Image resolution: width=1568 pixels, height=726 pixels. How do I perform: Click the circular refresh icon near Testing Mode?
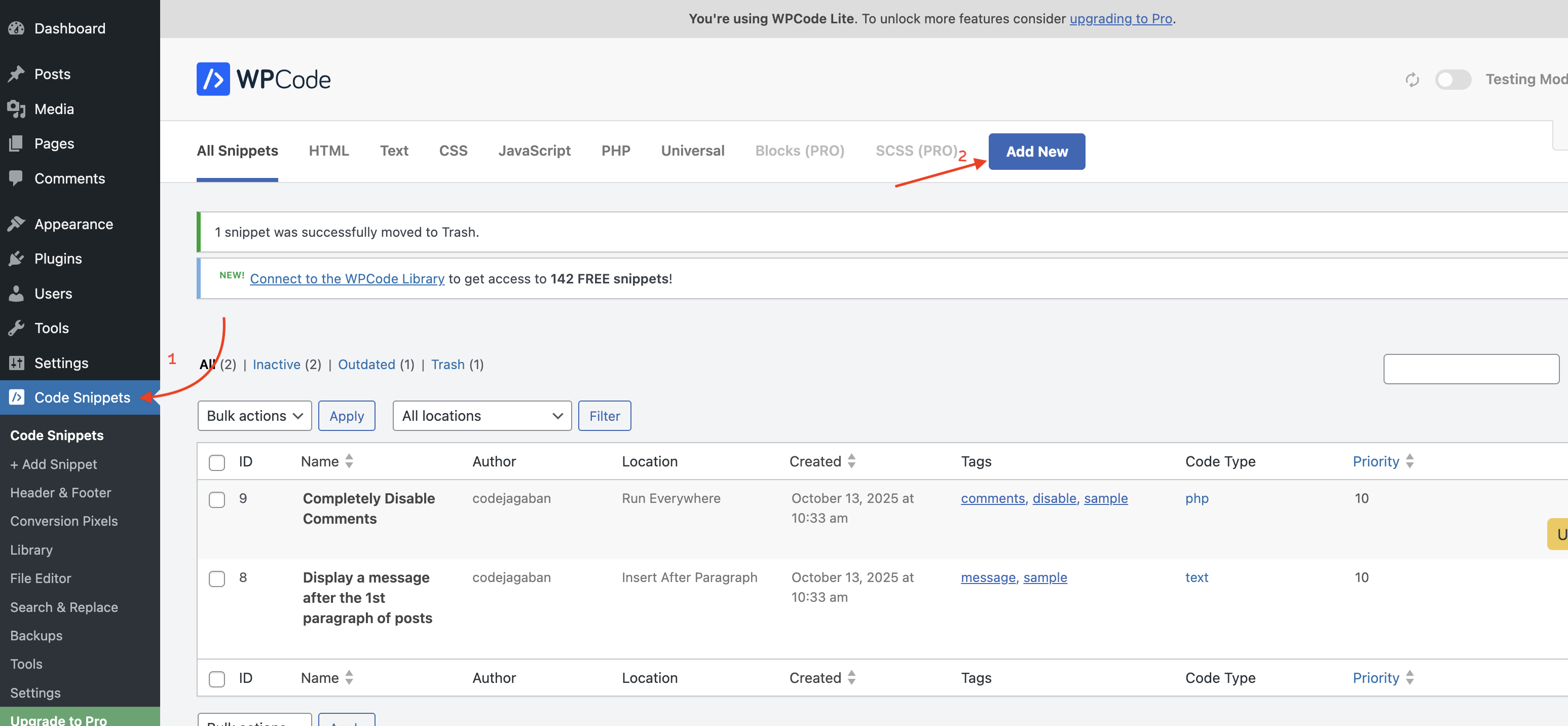(x=1412, y=80)
